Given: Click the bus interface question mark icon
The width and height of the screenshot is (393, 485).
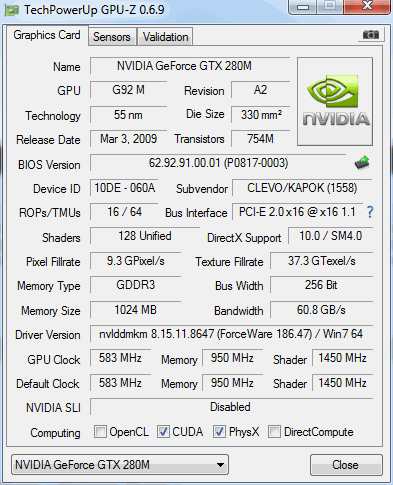Looking at the screenshot, I should 370,212.
